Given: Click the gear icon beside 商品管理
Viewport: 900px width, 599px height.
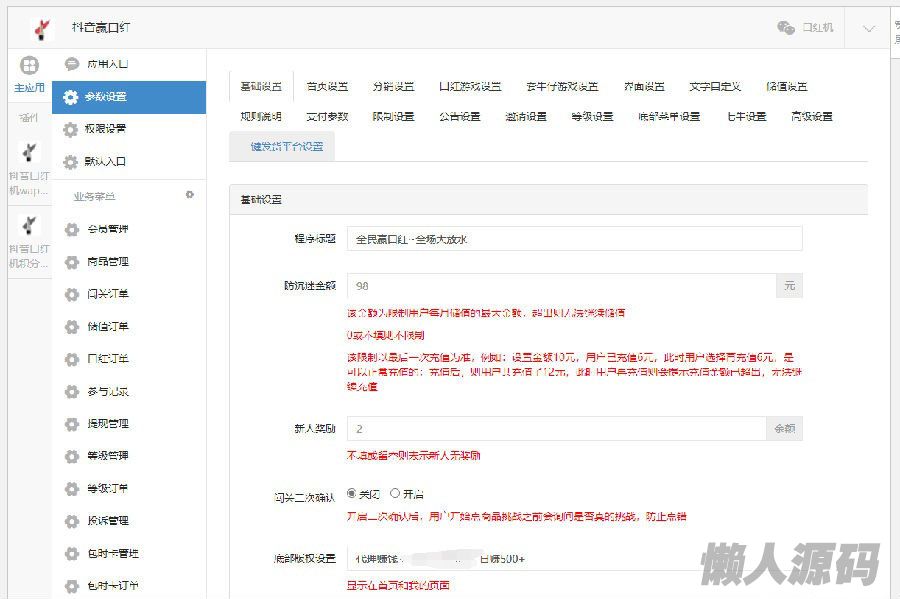Looking at the screenshot, I should 71,262.
